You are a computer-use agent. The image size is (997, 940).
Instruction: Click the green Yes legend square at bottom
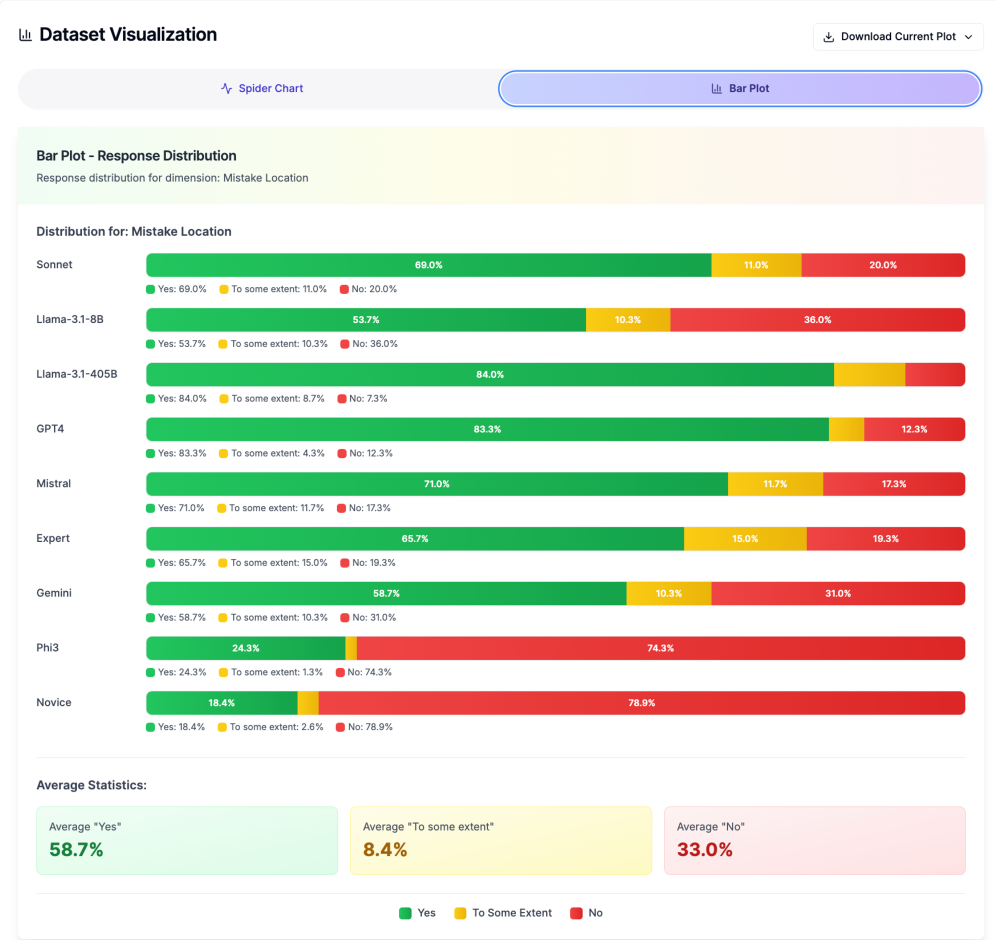pos(405,913)
